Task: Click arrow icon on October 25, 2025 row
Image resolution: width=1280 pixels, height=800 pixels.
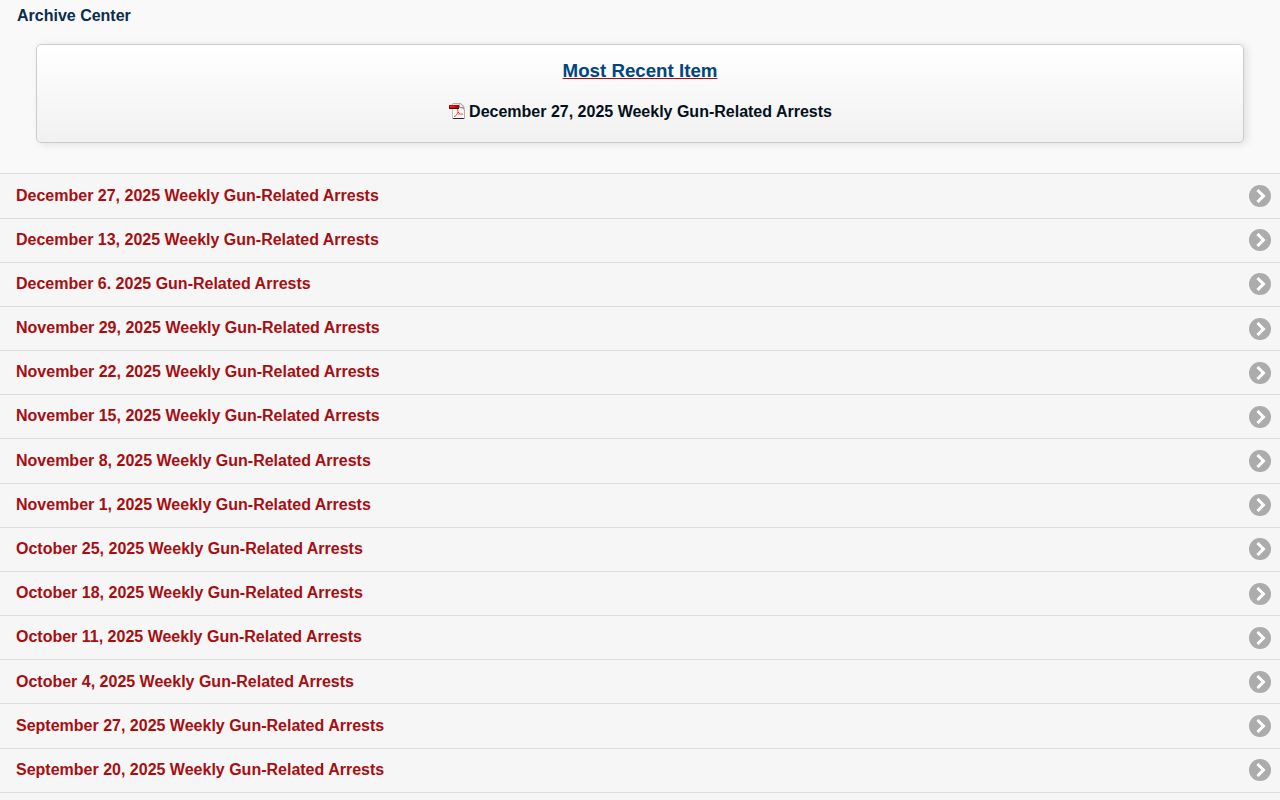Action: click(1260, 549)
